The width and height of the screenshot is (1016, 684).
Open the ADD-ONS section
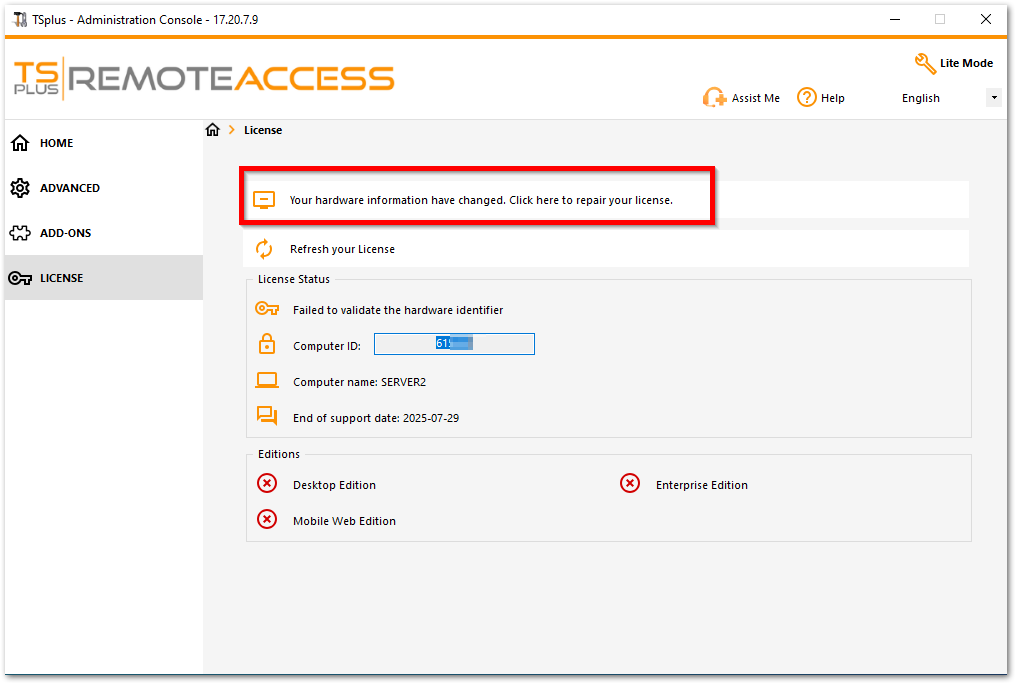[x=65, y=233]
